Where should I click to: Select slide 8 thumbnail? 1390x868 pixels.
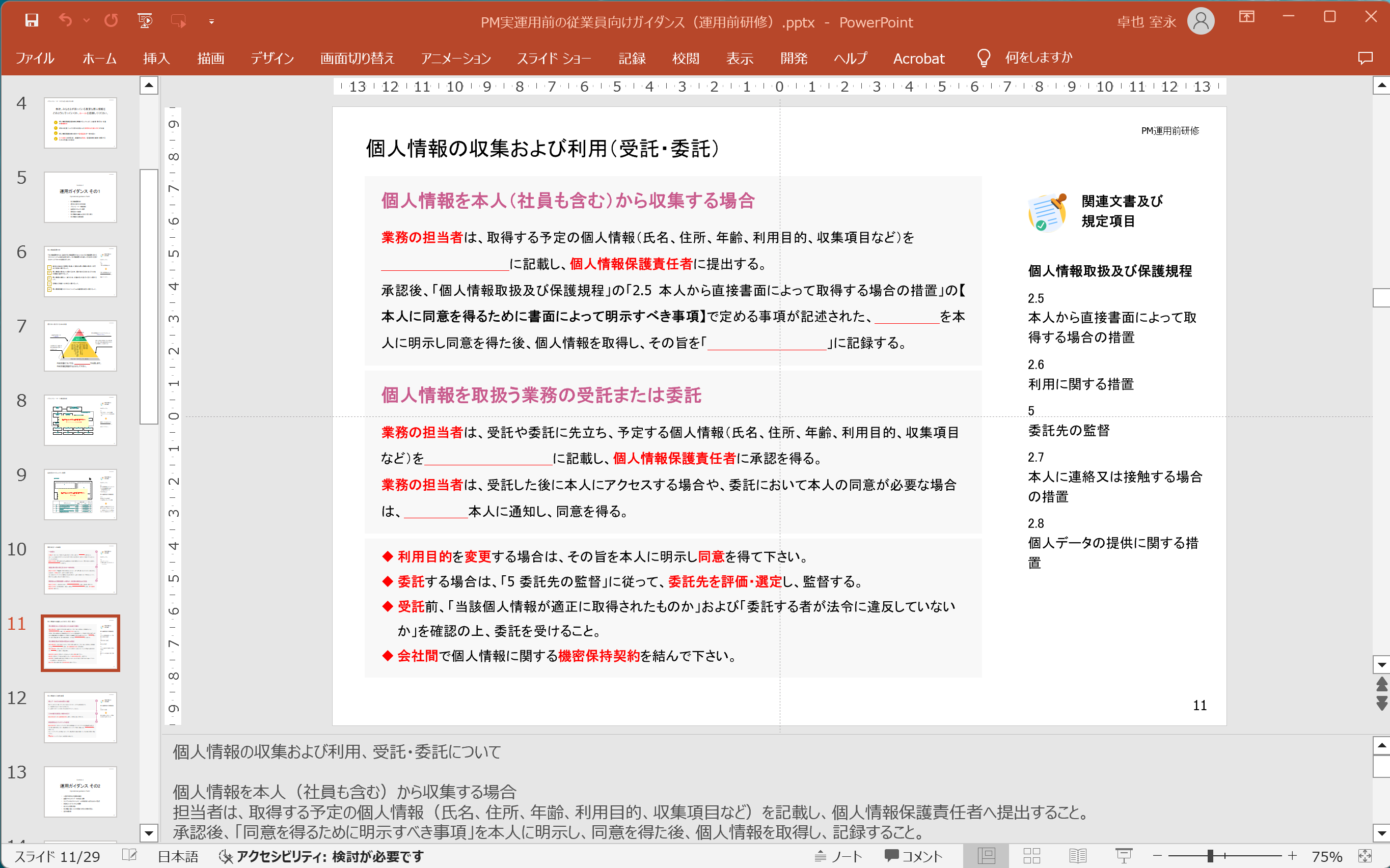click(x=80, y=420)
